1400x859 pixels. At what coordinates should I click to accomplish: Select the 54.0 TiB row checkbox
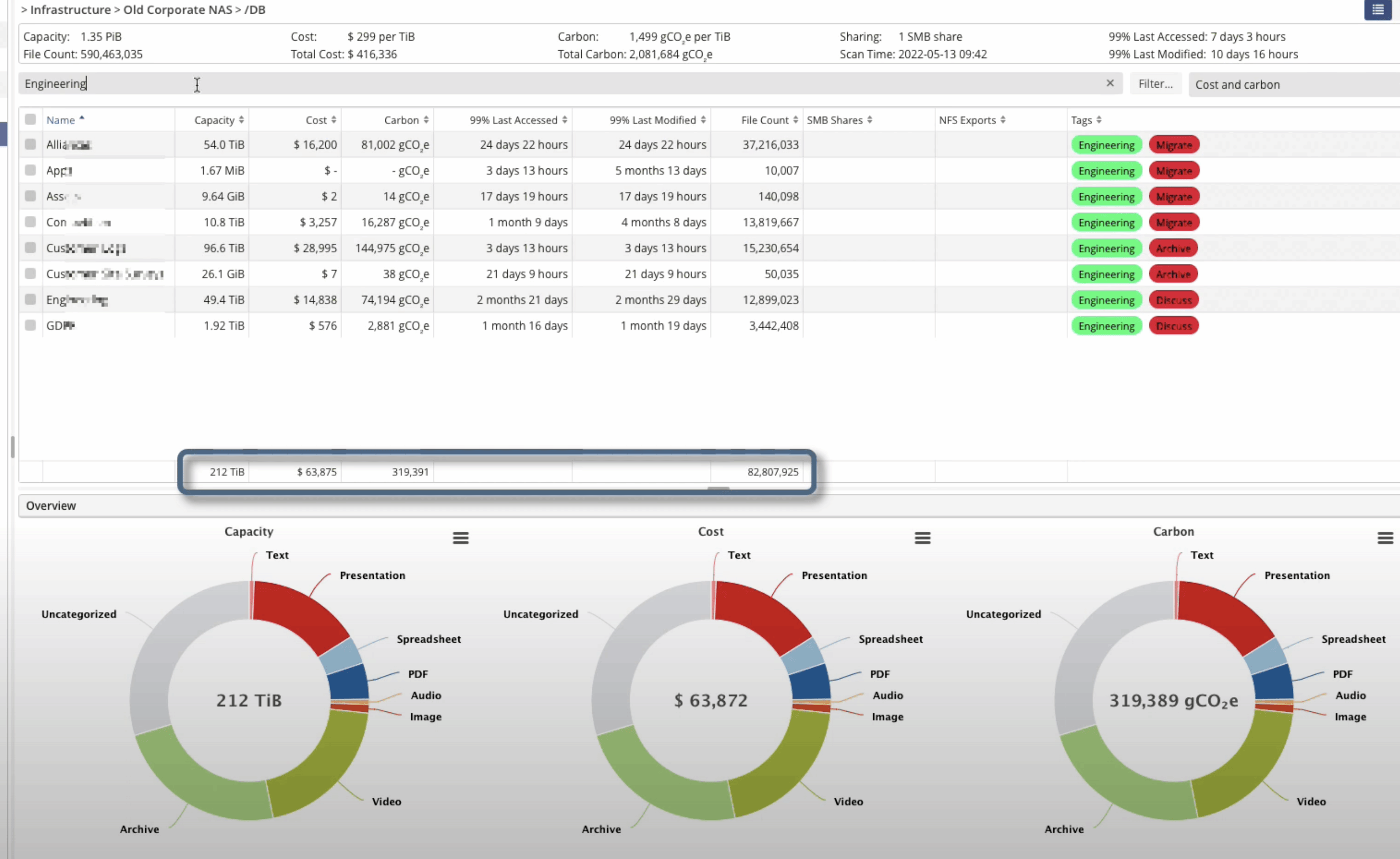point(31,144)
